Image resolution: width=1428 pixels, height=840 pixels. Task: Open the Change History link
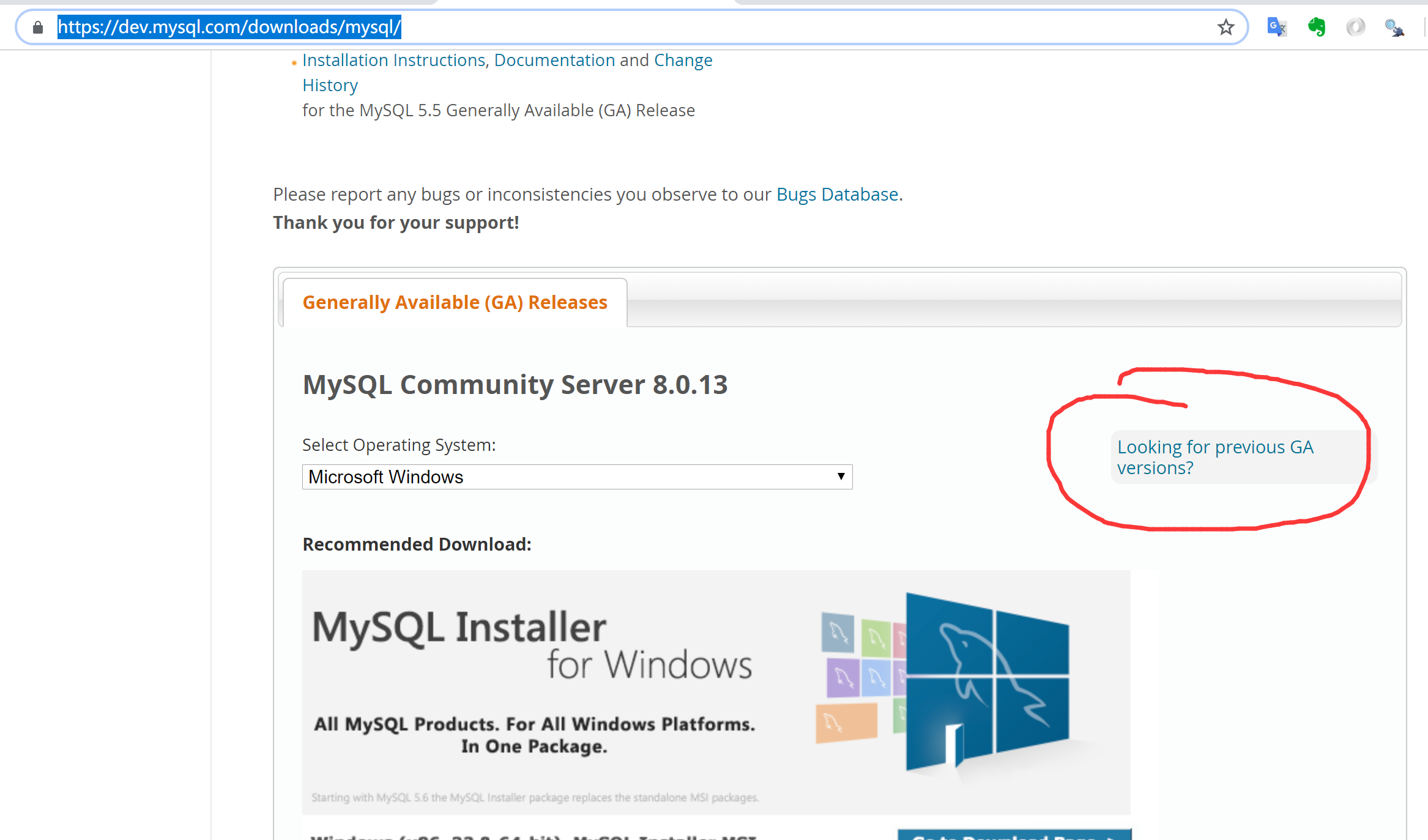pos(507,72)
